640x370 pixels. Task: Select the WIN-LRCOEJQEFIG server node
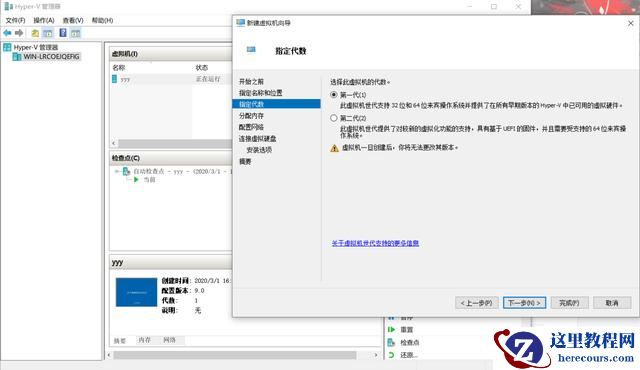51,56
